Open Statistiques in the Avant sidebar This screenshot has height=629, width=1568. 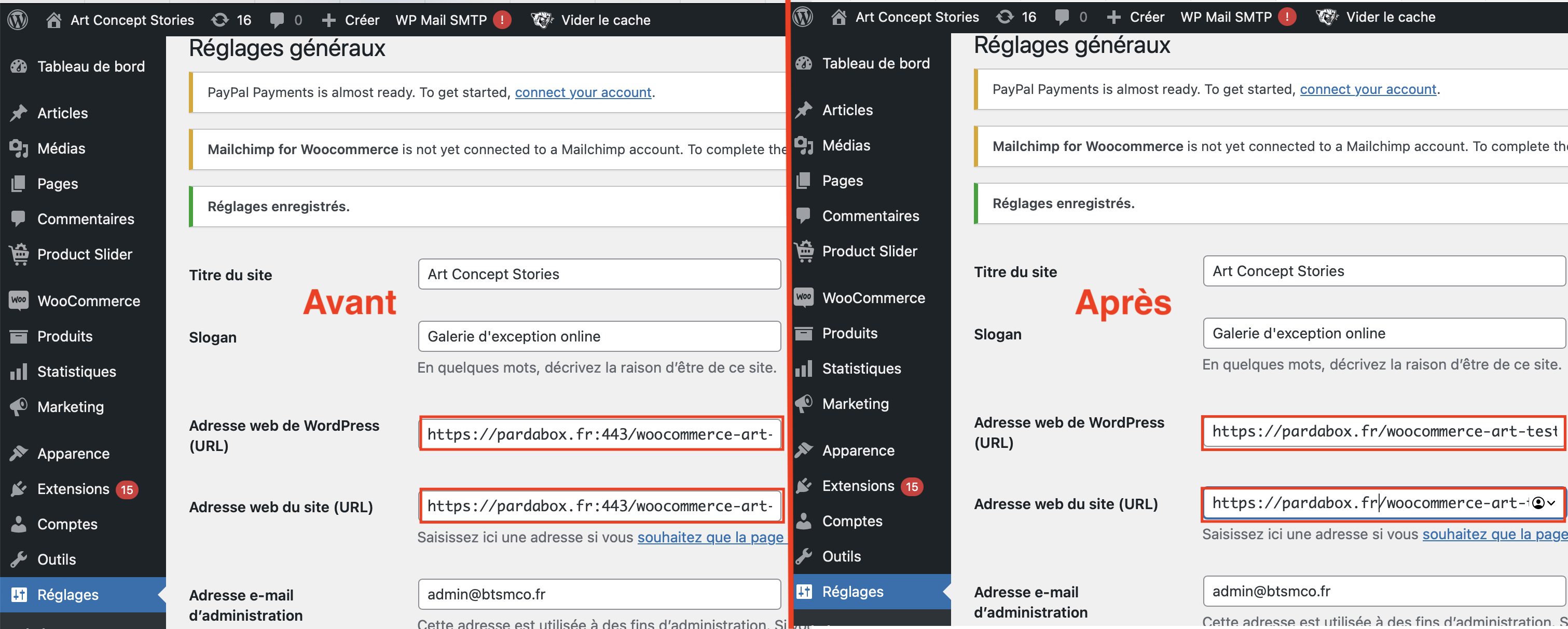tap(77, 372)
